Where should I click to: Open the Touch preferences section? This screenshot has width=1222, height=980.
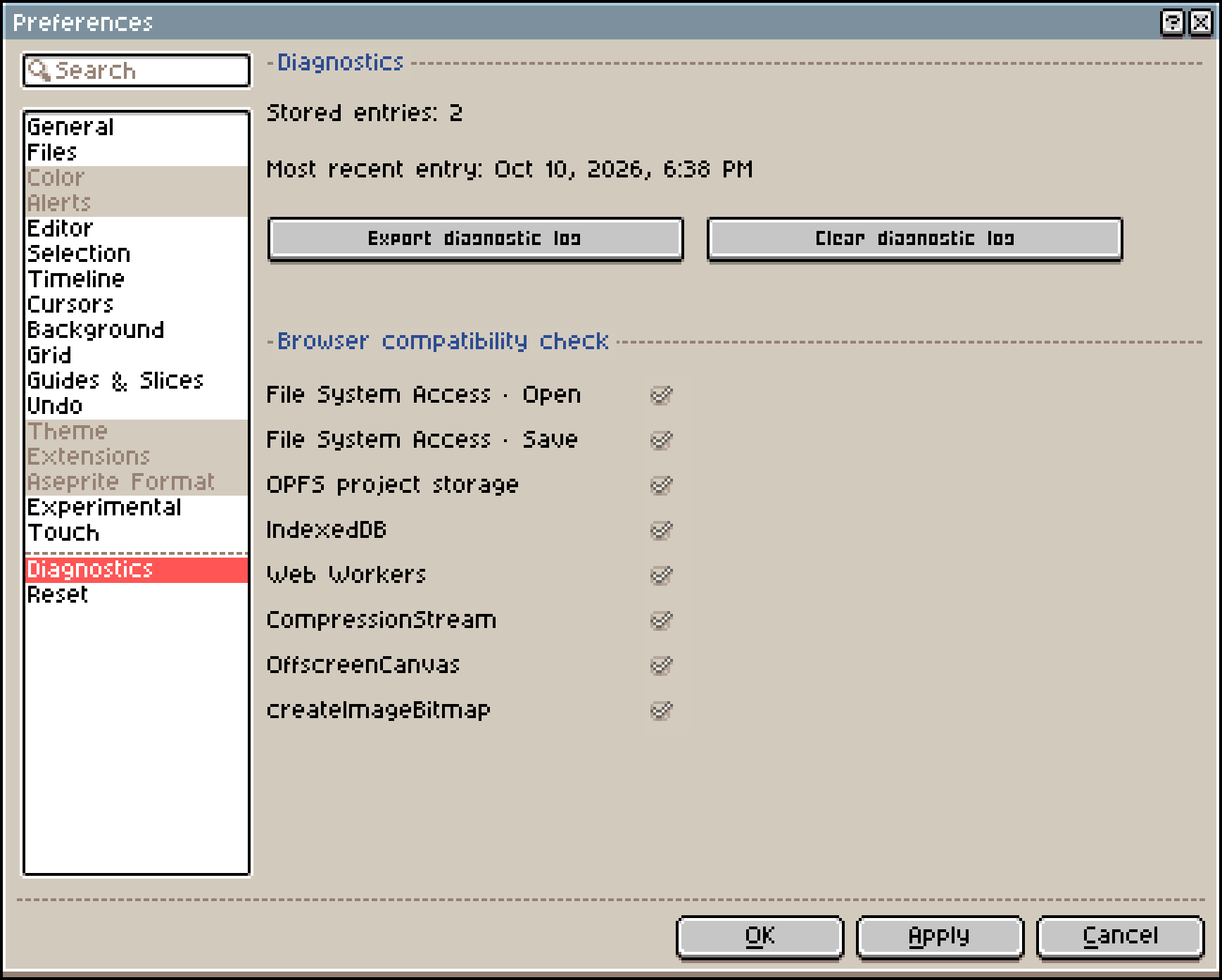point(137,533)
